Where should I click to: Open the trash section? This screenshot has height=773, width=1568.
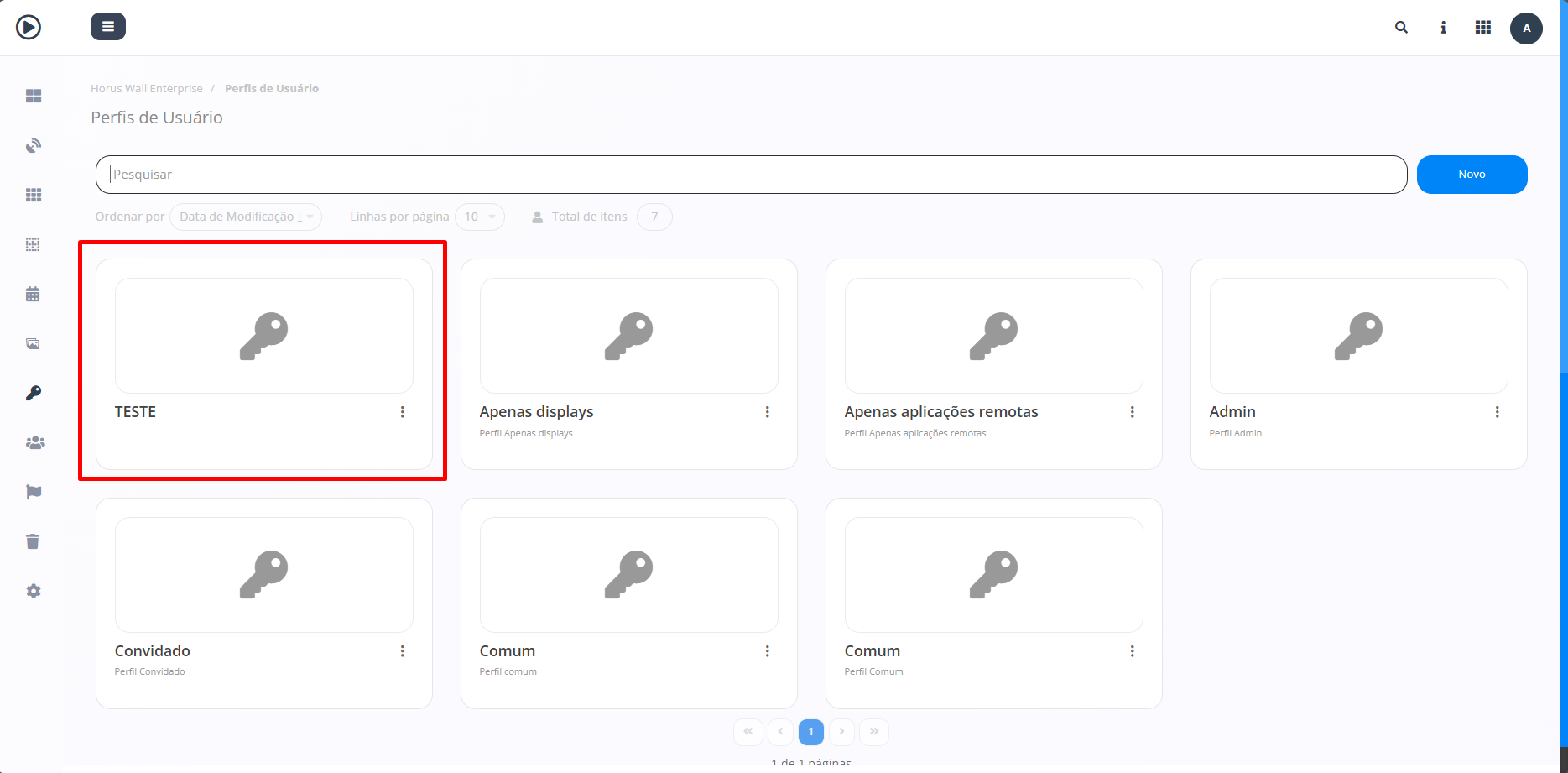(34, 541)
